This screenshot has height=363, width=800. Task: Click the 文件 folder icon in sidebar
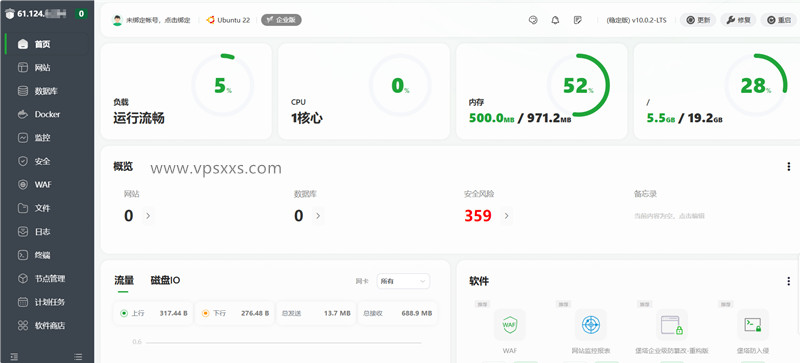pyautogui.click(x=22, y=208)
